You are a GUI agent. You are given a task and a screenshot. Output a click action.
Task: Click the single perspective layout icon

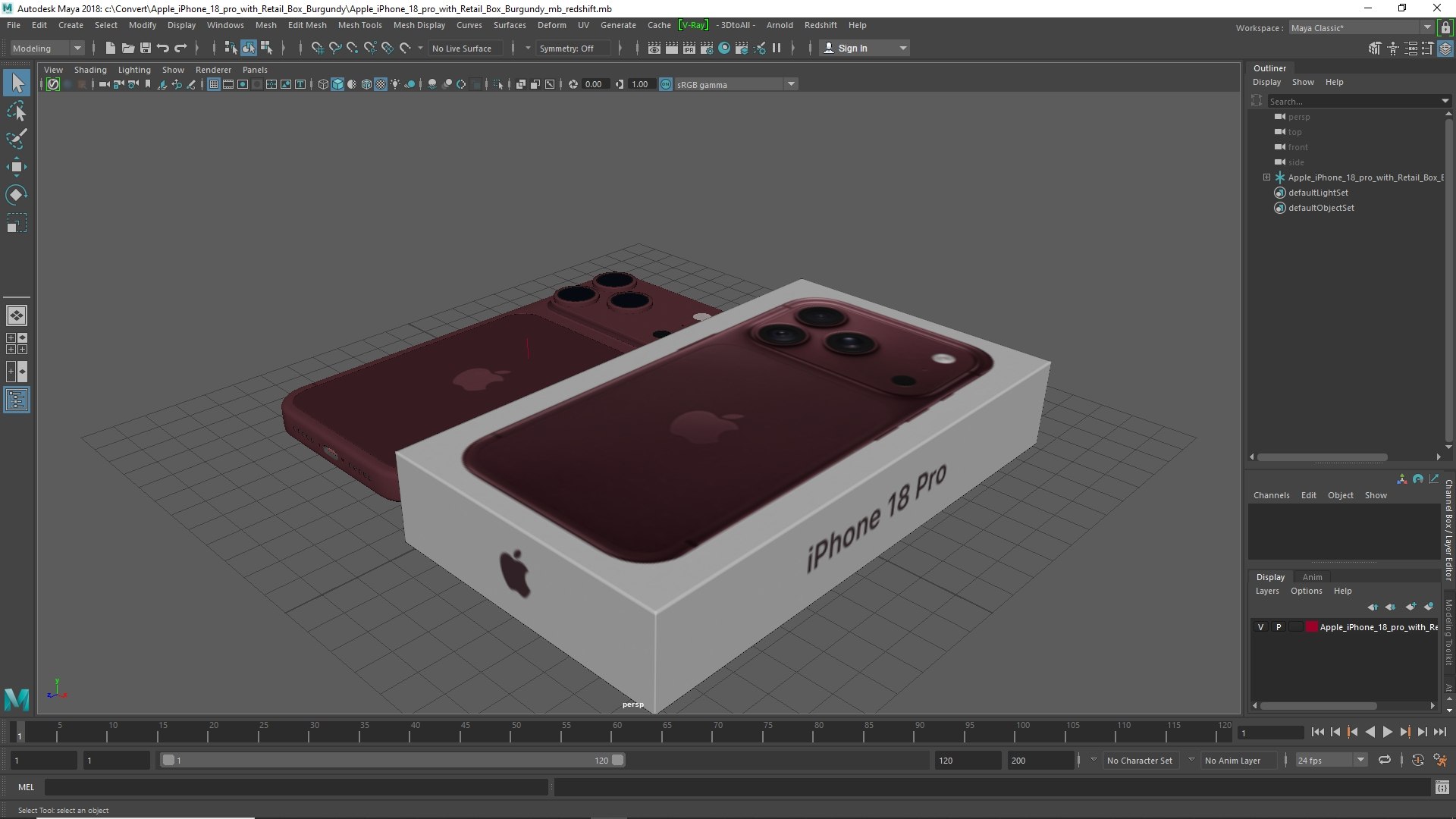click(x=17, y=315)
